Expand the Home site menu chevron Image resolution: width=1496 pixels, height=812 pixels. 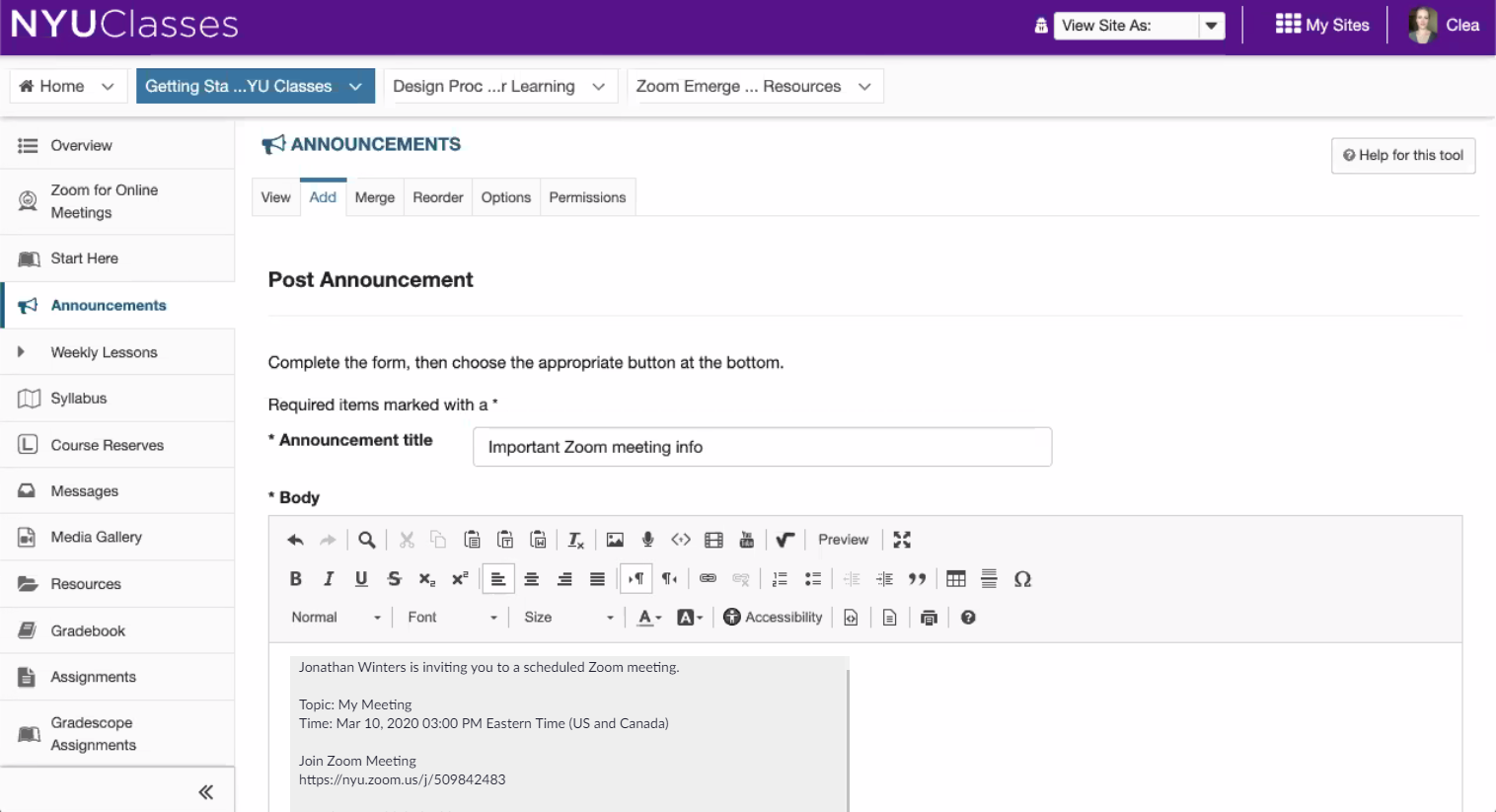click(108, 87)
